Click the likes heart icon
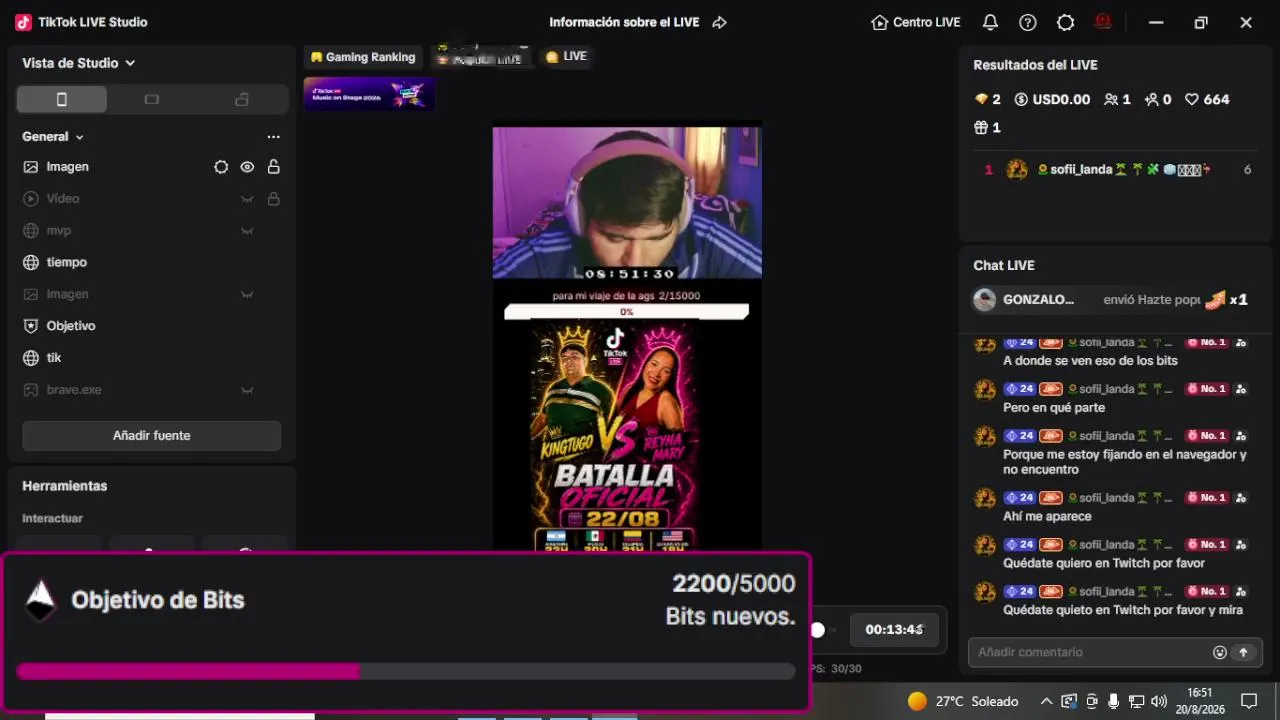 [1192, 99]
